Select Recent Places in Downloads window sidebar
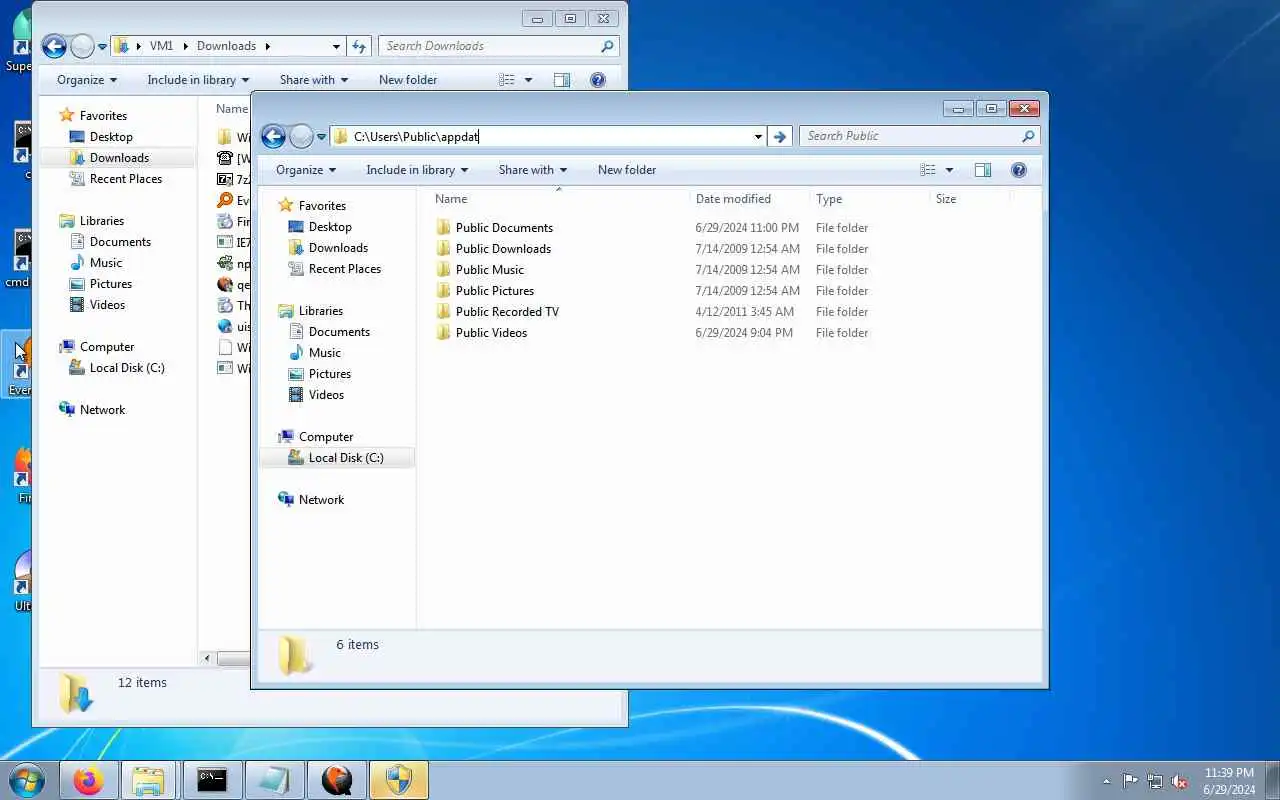The height and width of the screenshot is (800, 1280). click(125, 179)
